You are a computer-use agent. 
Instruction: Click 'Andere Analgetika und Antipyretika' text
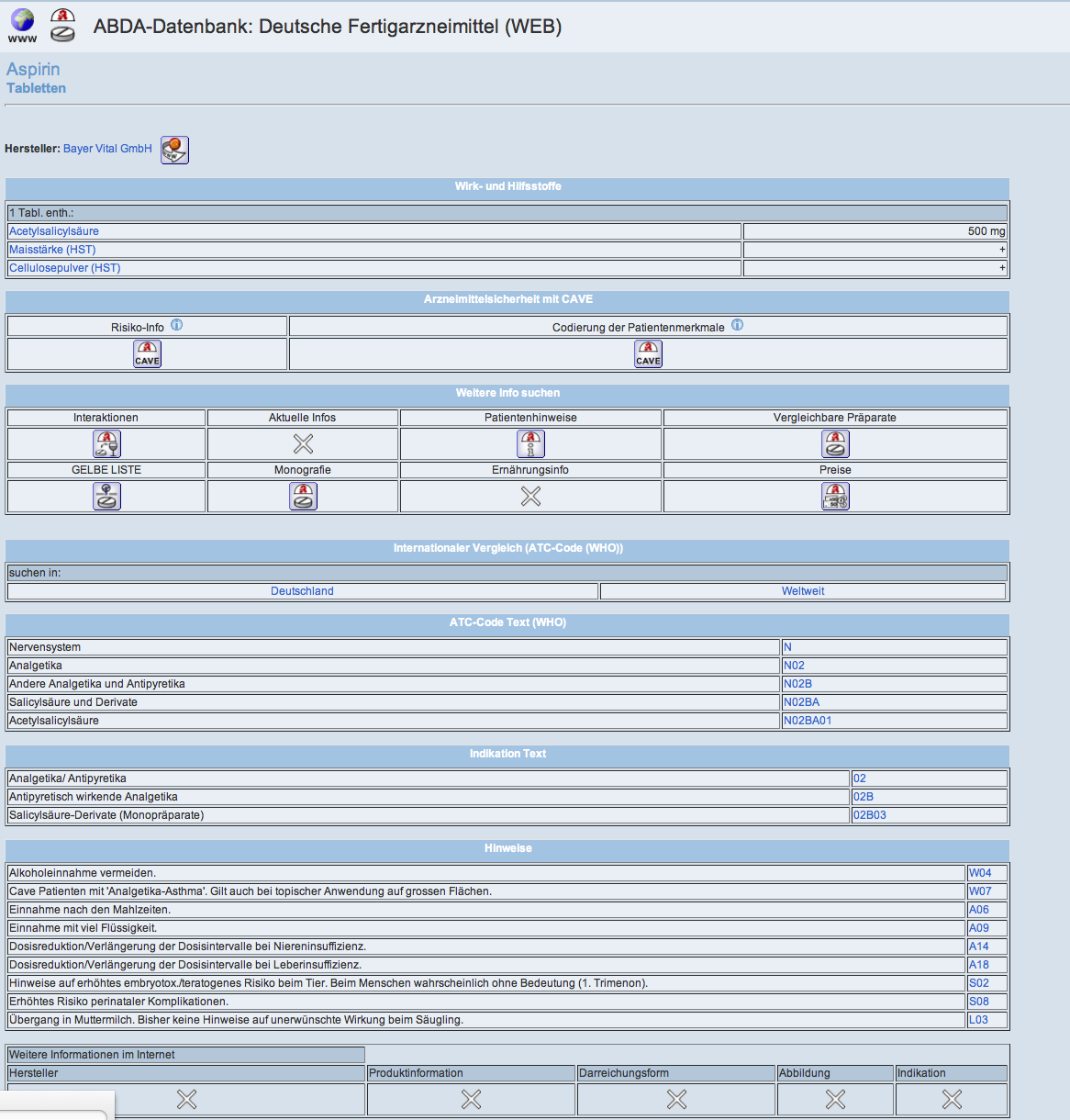pos(97,684)
